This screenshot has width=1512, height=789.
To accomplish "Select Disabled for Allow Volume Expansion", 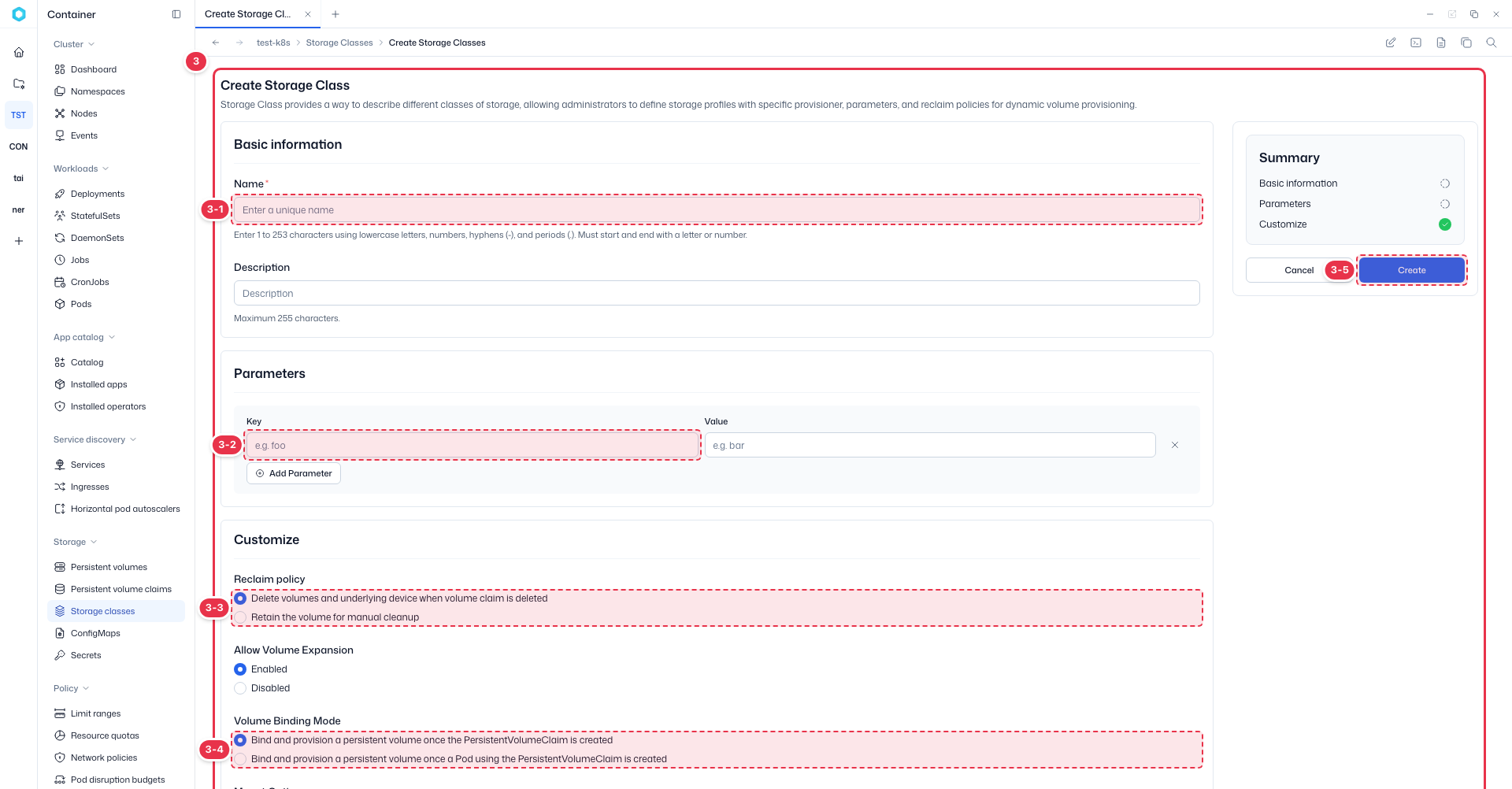I will pos(240,688).
